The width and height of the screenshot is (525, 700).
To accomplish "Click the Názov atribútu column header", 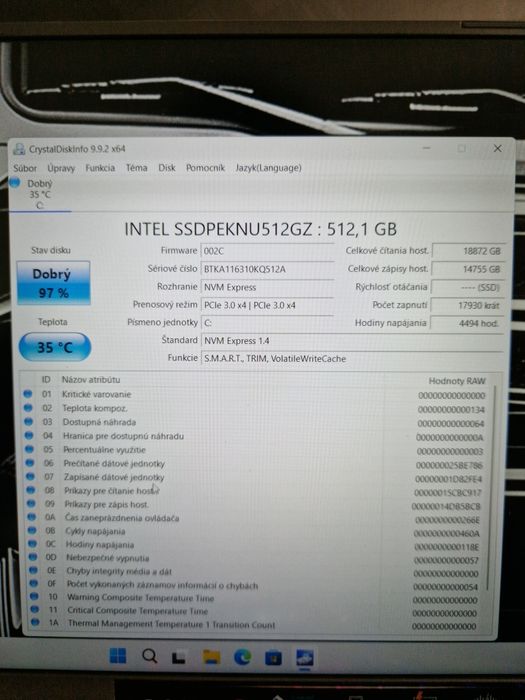I will pos(91,379).
